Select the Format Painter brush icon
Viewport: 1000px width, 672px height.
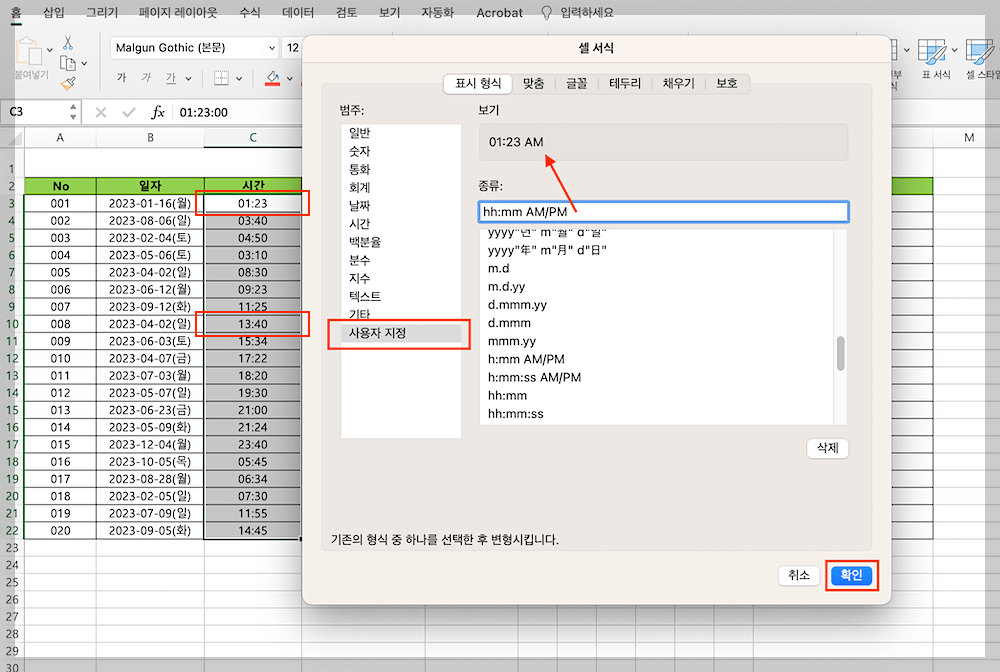68,82
